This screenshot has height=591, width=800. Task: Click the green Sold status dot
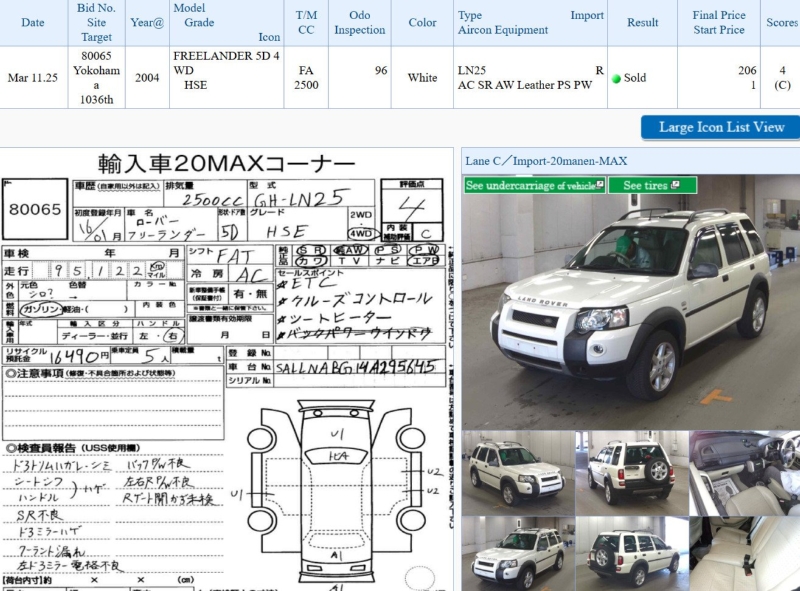point(616,78)
